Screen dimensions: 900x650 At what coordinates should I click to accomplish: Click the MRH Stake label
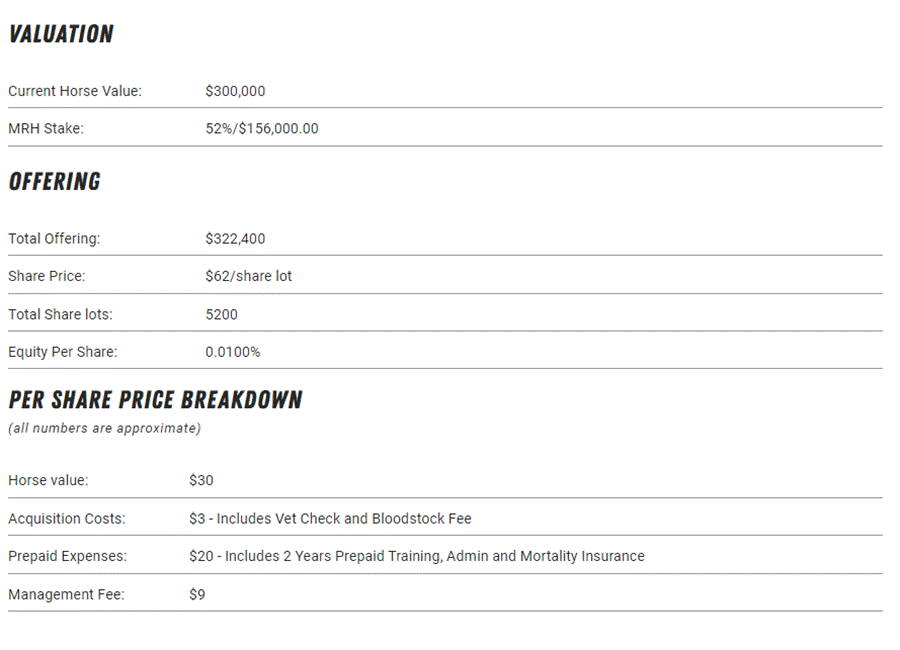(46, 129)
